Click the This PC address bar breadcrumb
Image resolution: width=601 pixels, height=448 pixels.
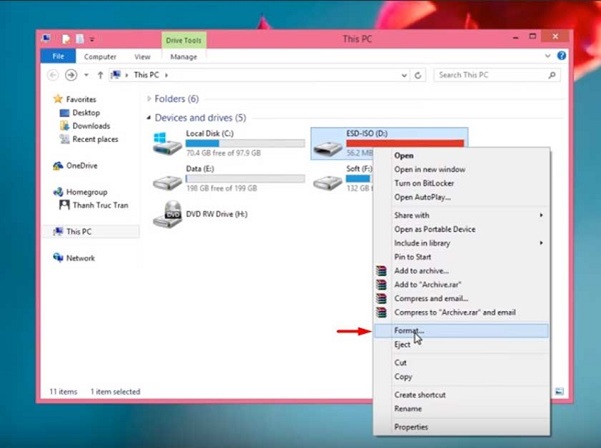146,75
